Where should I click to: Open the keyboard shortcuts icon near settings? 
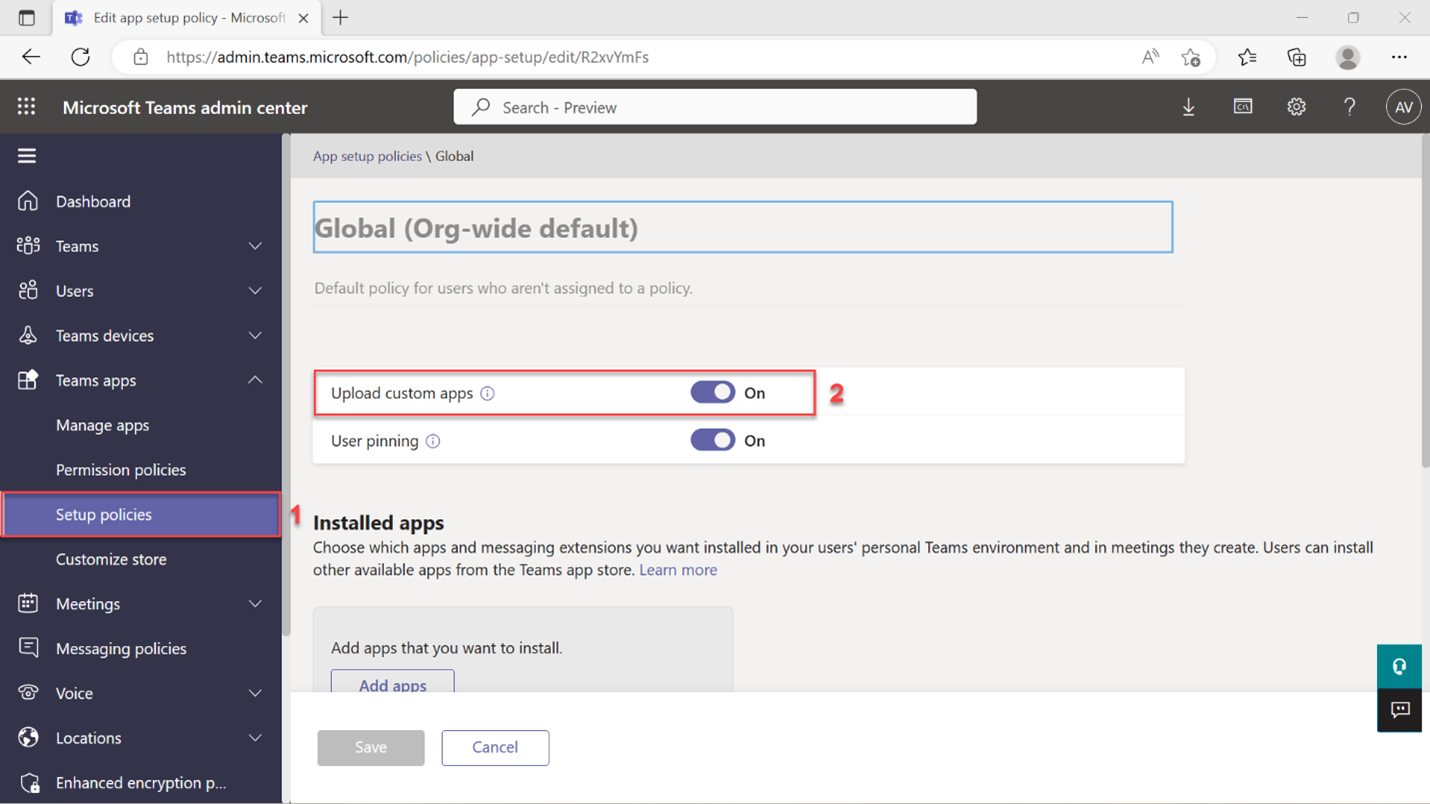[x=1242, y=106]
